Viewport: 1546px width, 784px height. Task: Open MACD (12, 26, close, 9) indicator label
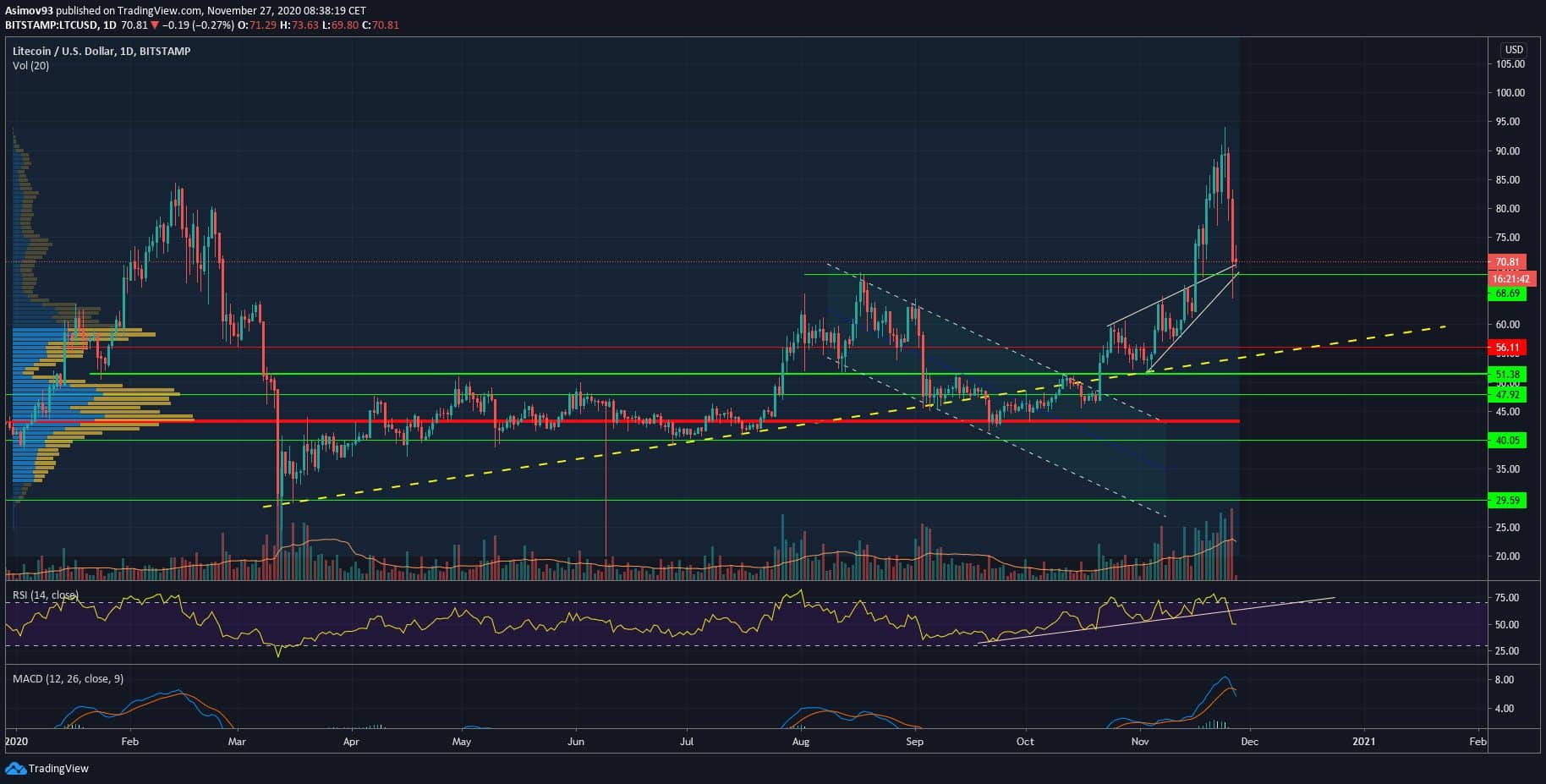coord(68,678)
